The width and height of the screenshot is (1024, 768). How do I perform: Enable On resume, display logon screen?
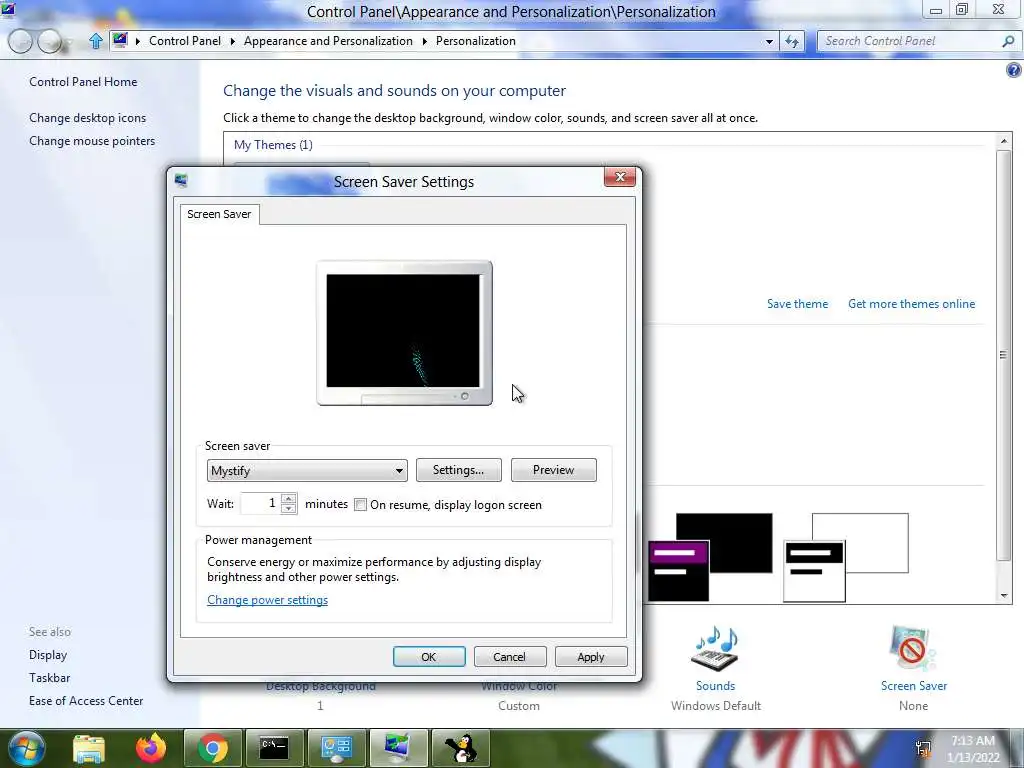pos(360,505)
